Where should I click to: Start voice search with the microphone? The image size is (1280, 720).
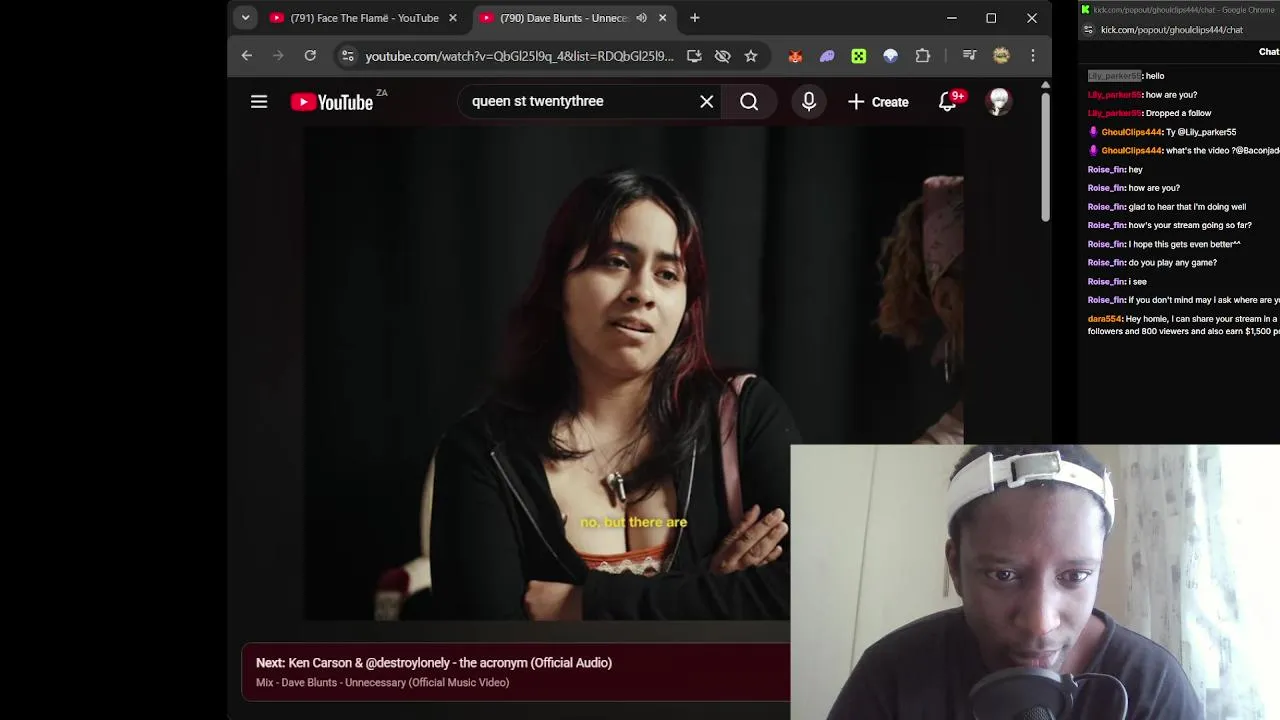[x=809, y=101]
